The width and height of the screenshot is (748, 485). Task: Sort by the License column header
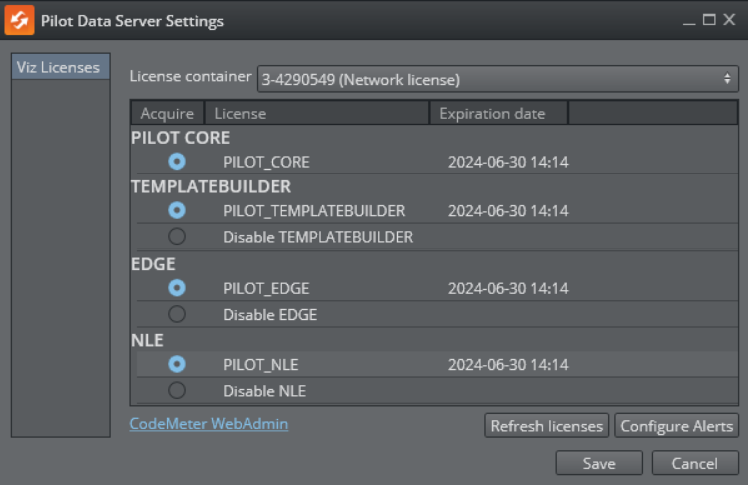(x=317, y=113)
